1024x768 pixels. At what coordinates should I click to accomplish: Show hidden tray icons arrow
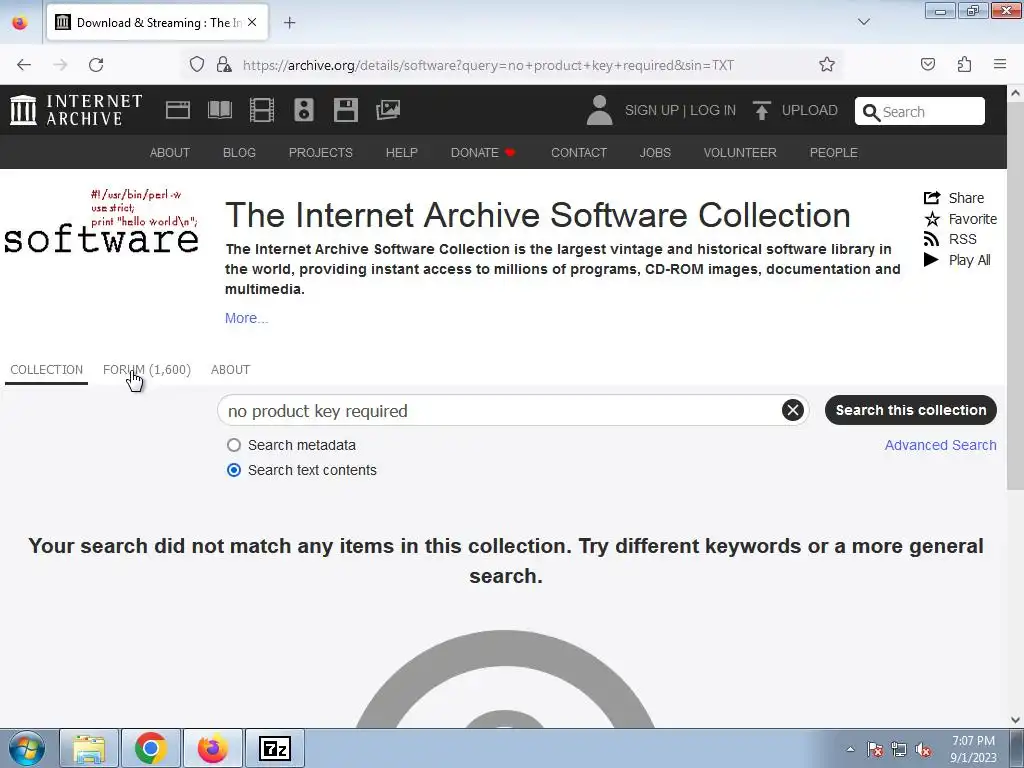(850, 749)
